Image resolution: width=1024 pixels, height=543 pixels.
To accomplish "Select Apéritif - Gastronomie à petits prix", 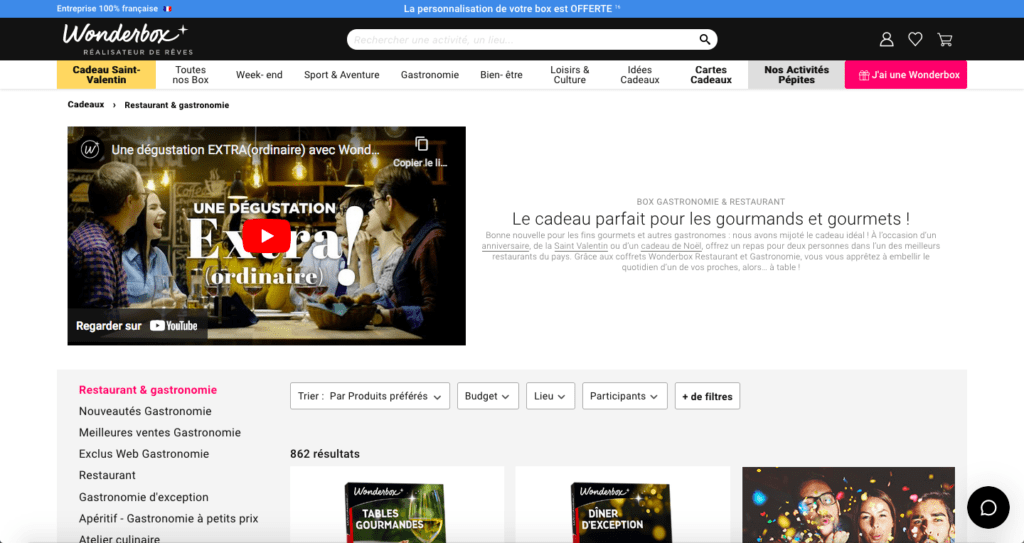I will click(x=168, y=519).
